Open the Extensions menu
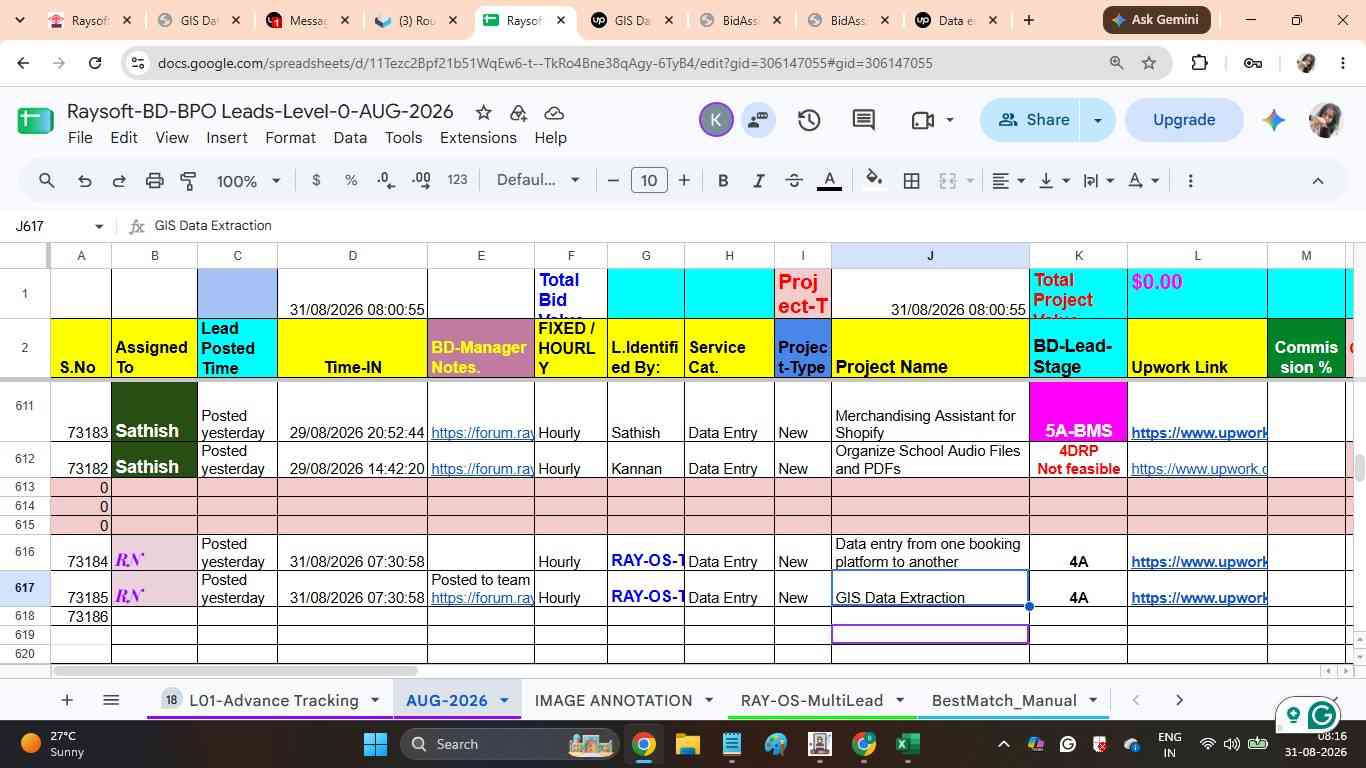This screenshot has width=1366, height=768. 478,138
